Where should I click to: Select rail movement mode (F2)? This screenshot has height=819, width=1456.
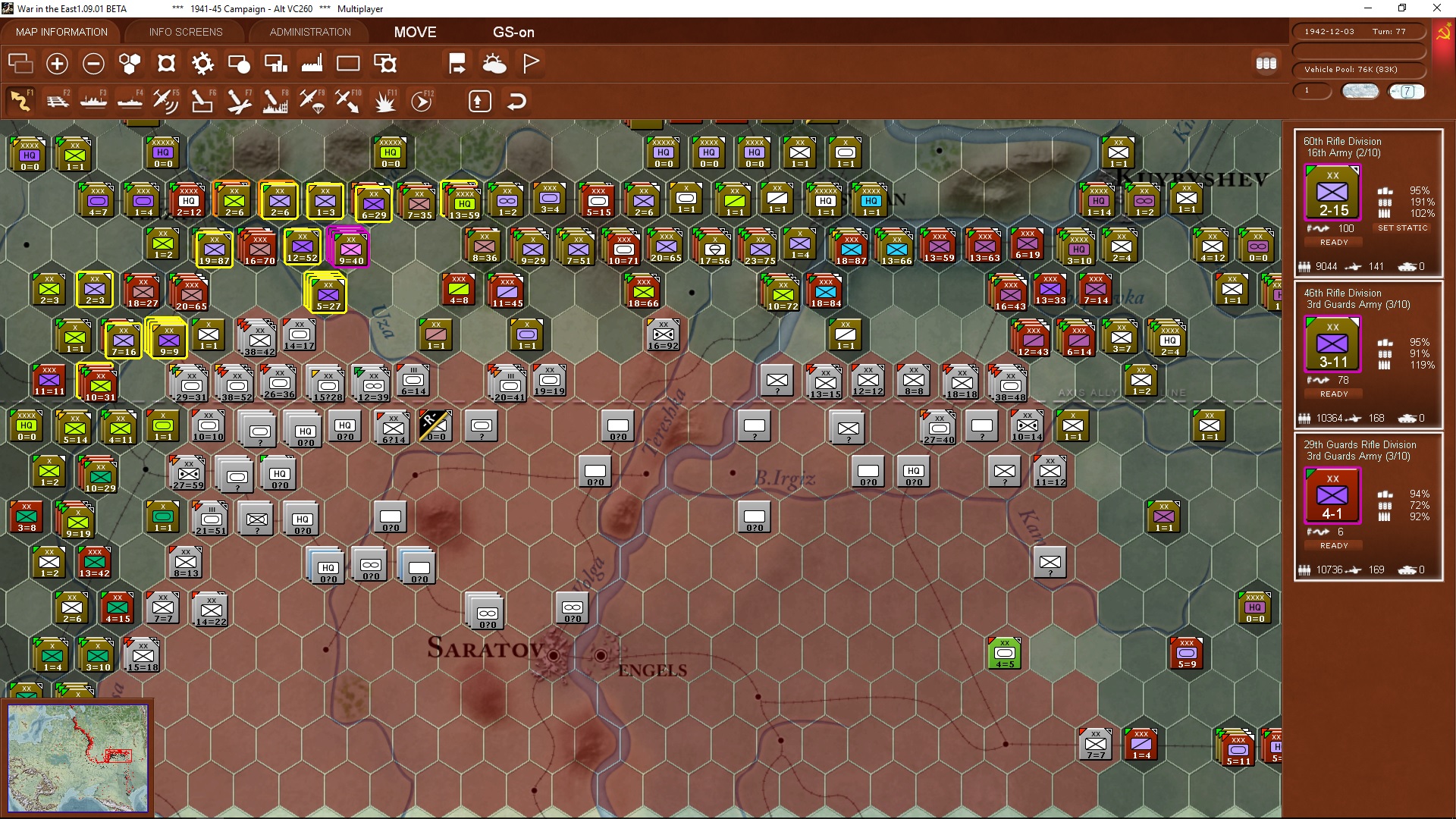pos(57,101)
